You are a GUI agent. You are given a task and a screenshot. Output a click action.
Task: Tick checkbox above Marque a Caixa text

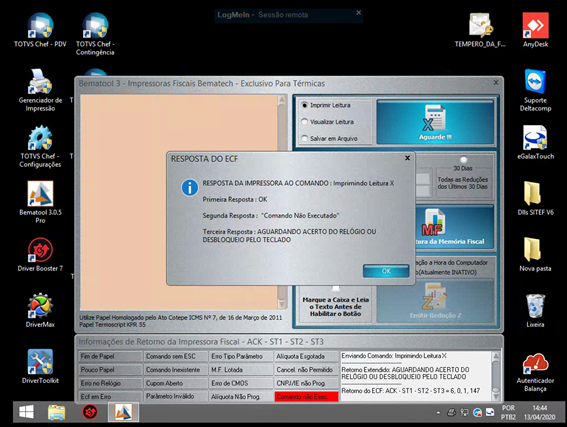336,288
